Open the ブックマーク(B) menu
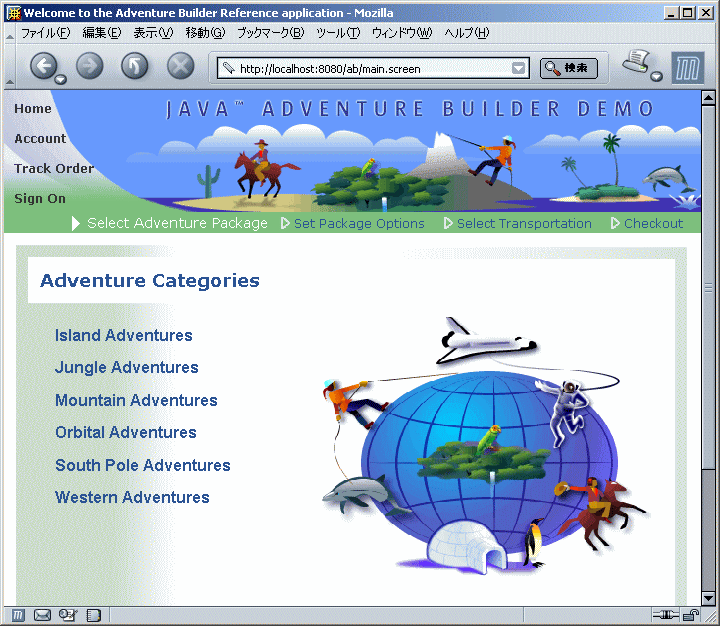The image size is (720, 626). point(270,33)
